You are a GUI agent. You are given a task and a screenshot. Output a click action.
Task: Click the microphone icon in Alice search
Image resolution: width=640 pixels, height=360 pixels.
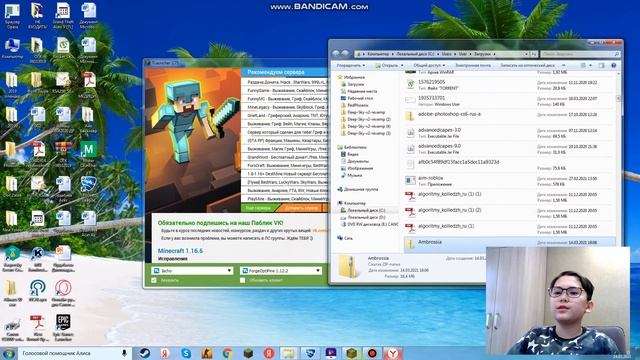[124, 353]
